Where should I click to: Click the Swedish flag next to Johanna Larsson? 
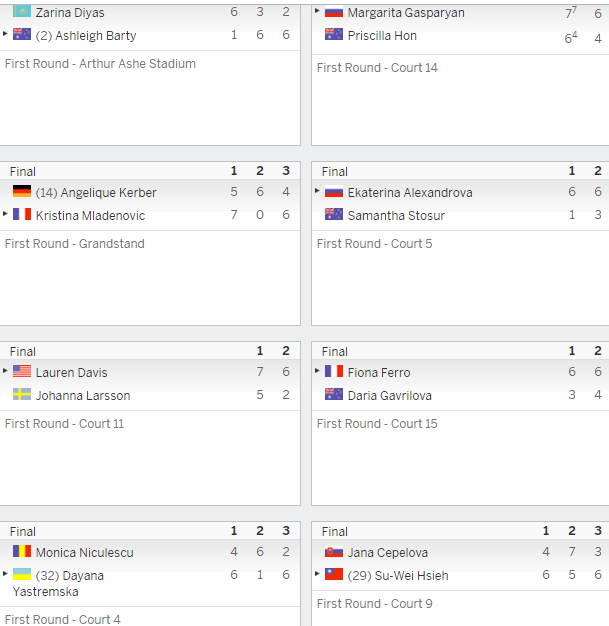pyautogui.click(x=22, y=394)
